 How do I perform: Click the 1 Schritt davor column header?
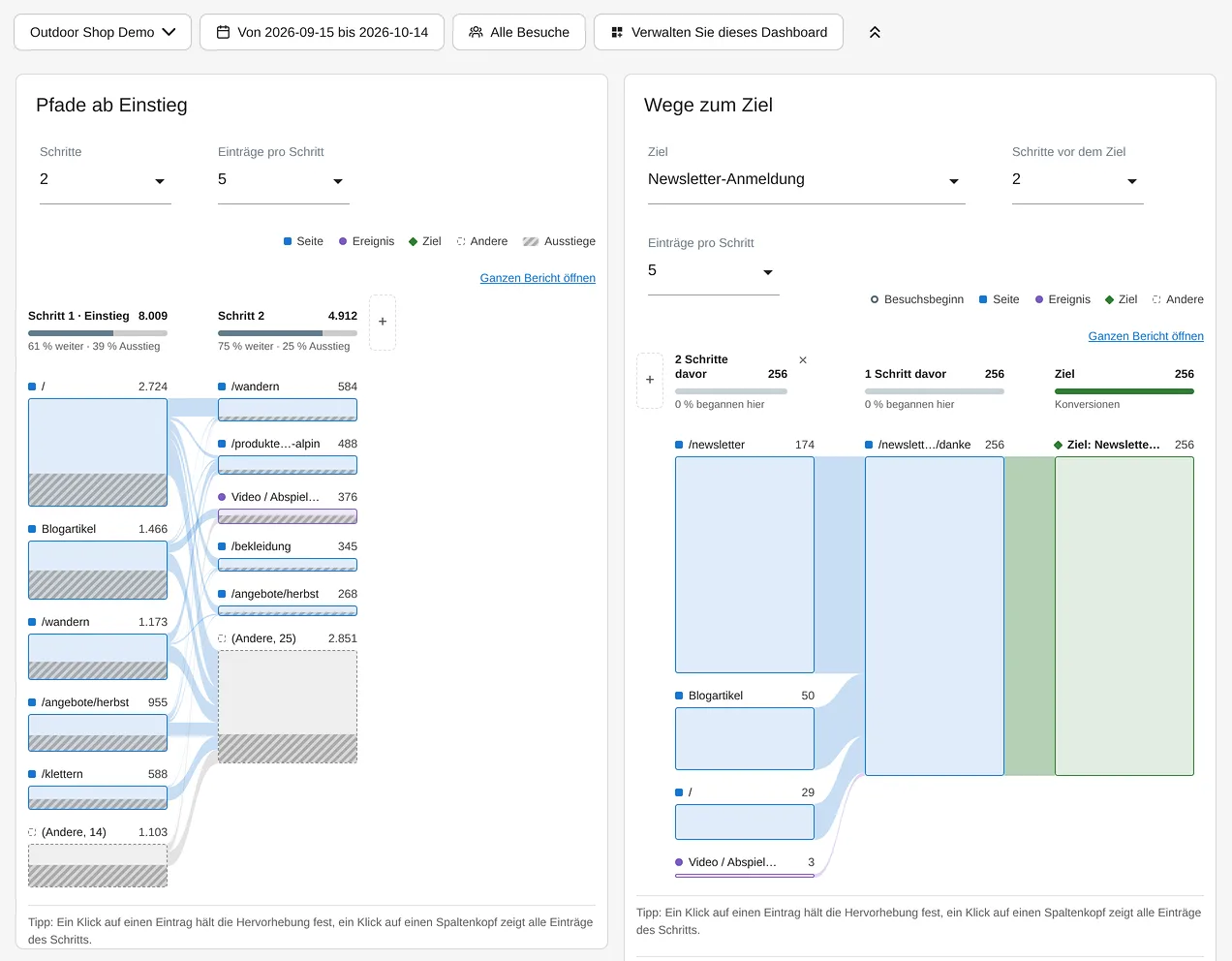935,374
